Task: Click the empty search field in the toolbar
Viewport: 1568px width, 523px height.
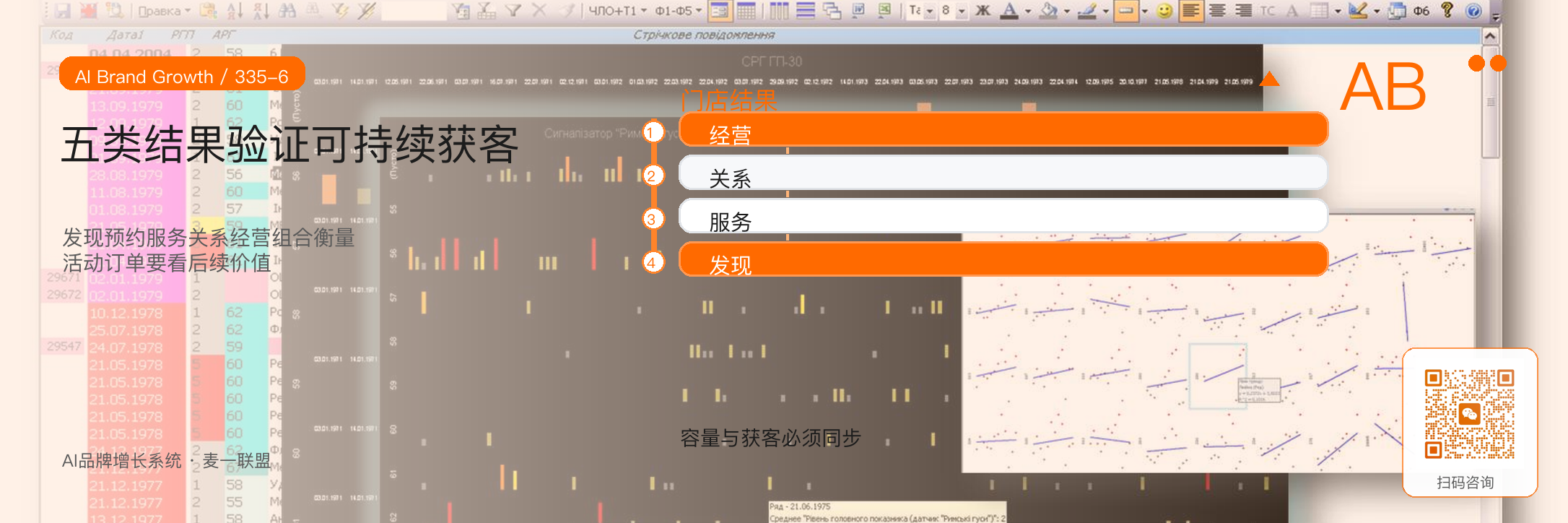Action: point(414,11)
